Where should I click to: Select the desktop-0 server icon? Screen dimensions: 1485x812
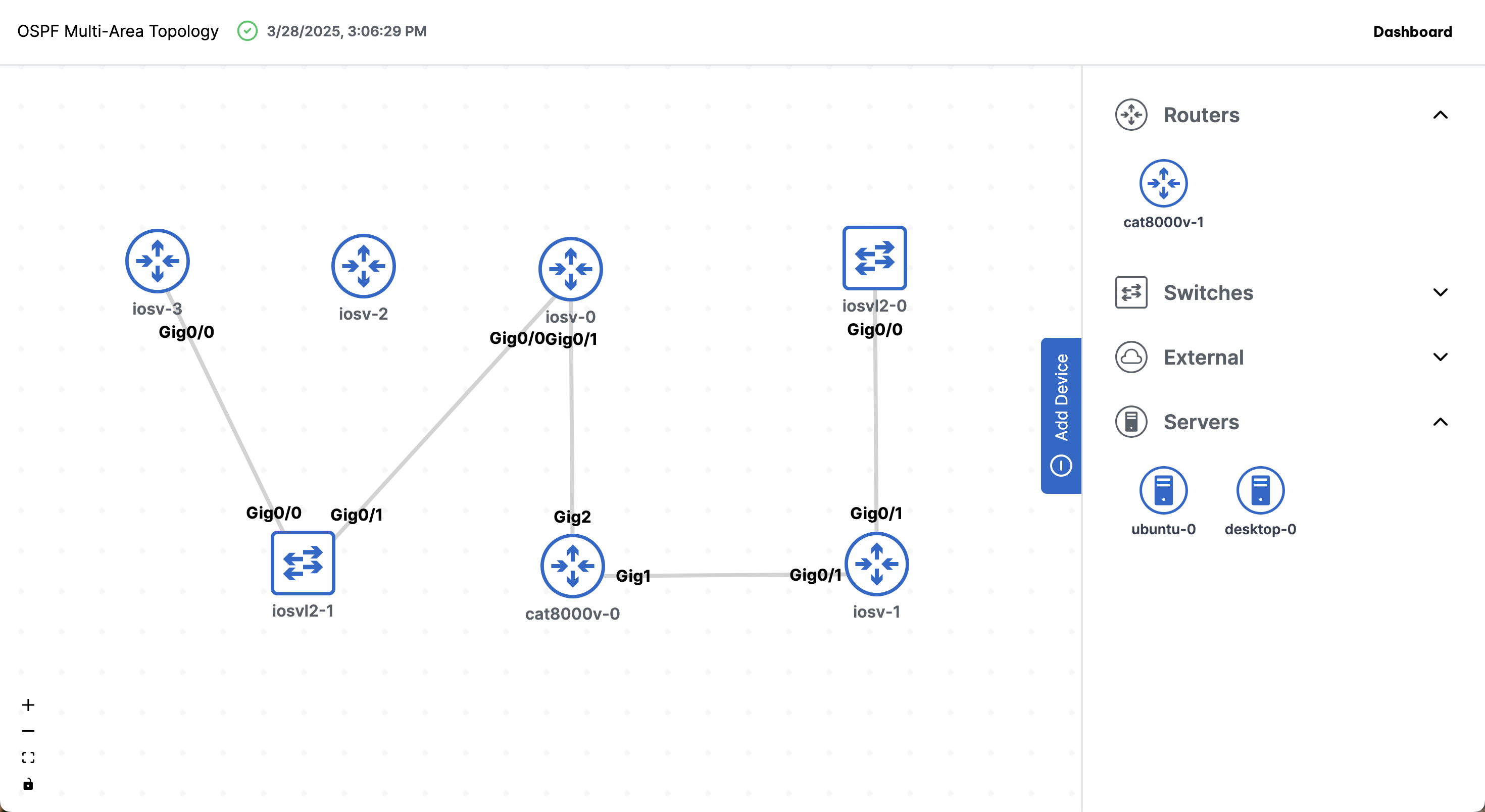tap(1260, 490)
